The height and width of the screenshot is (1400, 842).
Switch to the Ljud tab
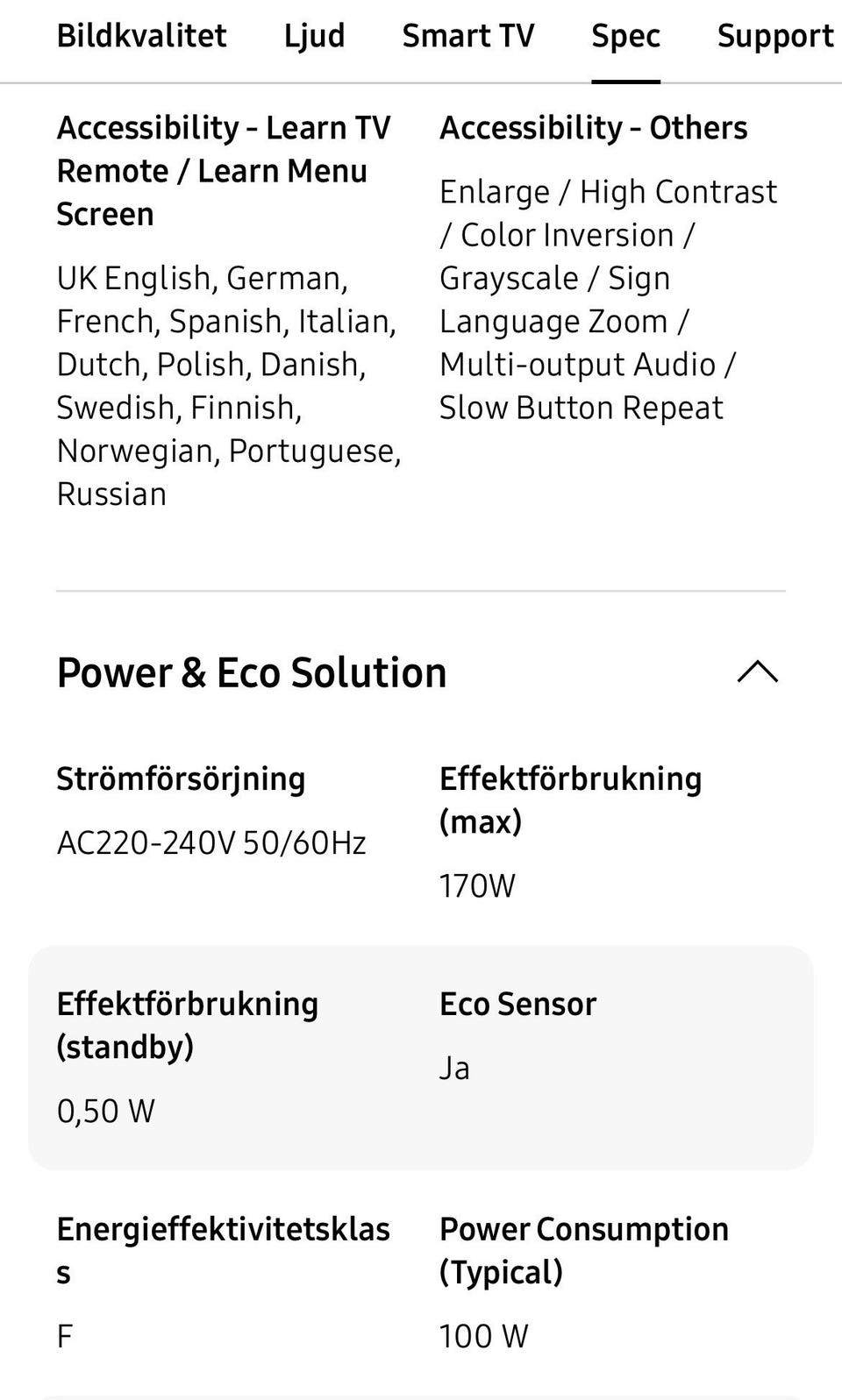tap(314, 36)
